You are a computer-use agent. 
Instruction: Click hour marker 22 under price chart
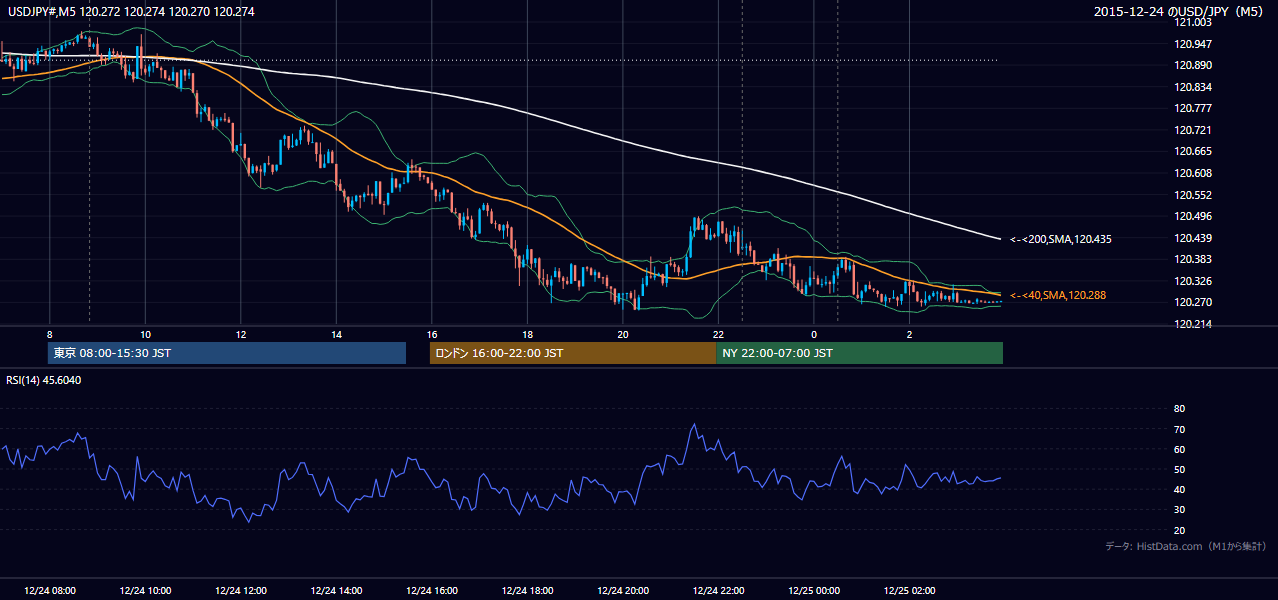point(718,334)
